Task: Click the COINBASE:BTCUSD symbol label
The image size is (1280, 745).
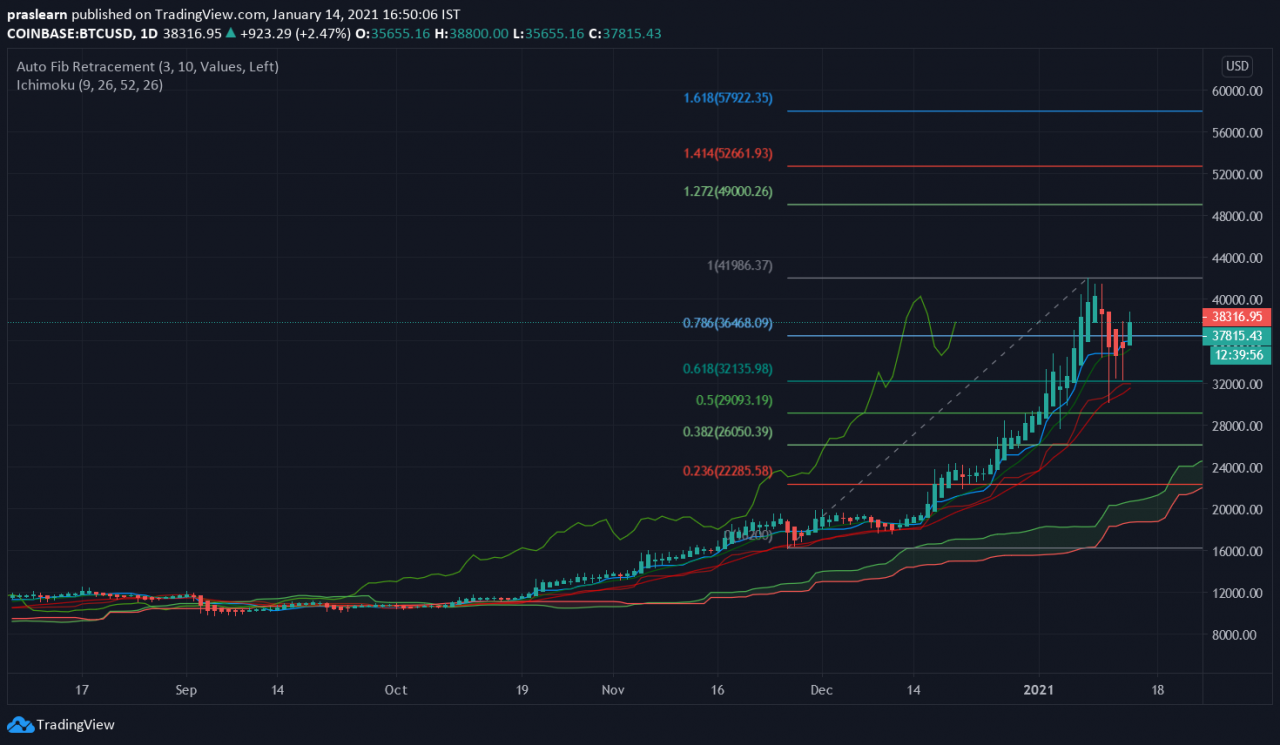Action: [70, 33]
